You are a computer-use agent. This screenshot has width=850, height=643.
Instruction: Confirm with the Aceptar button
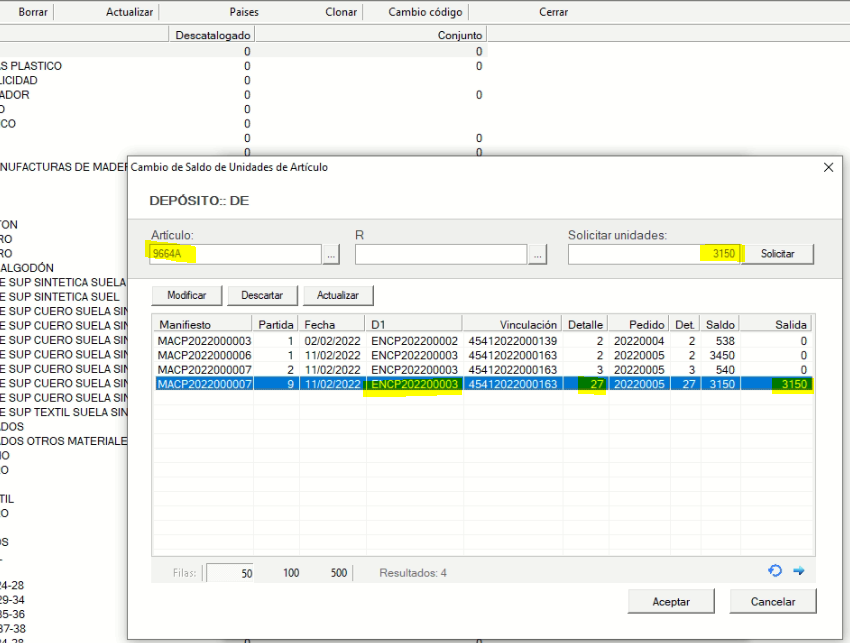click(x=671, y=601)
